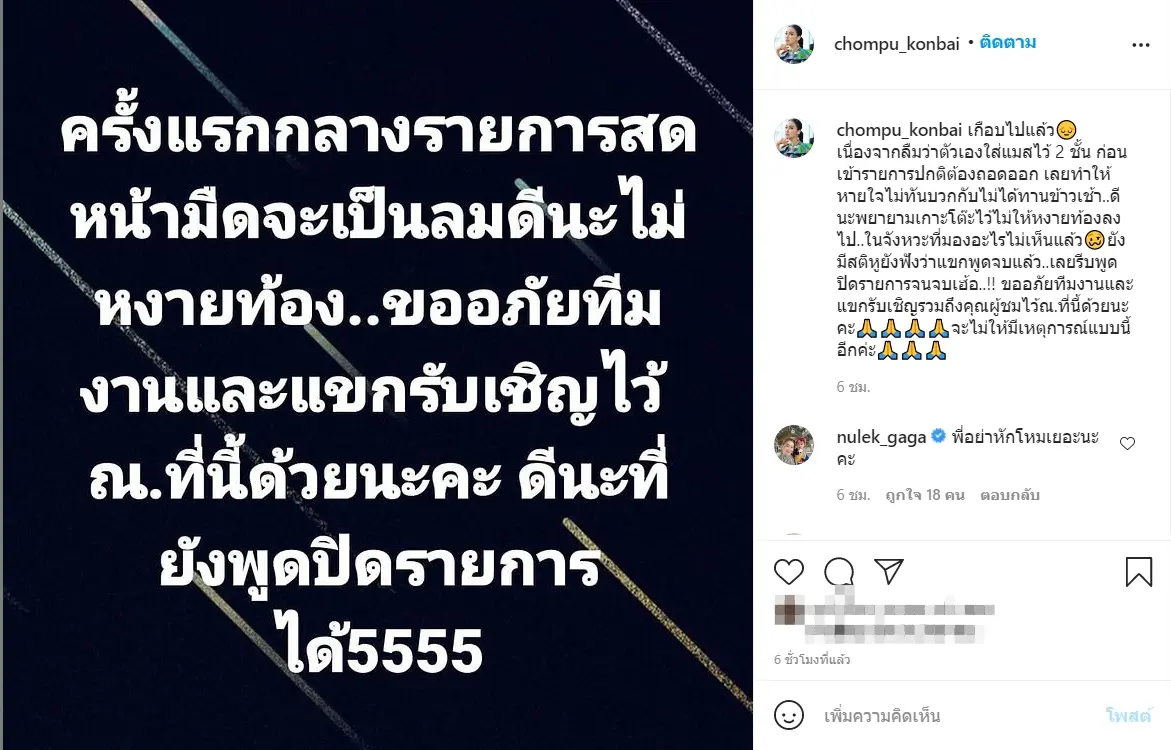Open comments via the speech bubble icon
Screen dimensions: 1171x750
(839, 572)
